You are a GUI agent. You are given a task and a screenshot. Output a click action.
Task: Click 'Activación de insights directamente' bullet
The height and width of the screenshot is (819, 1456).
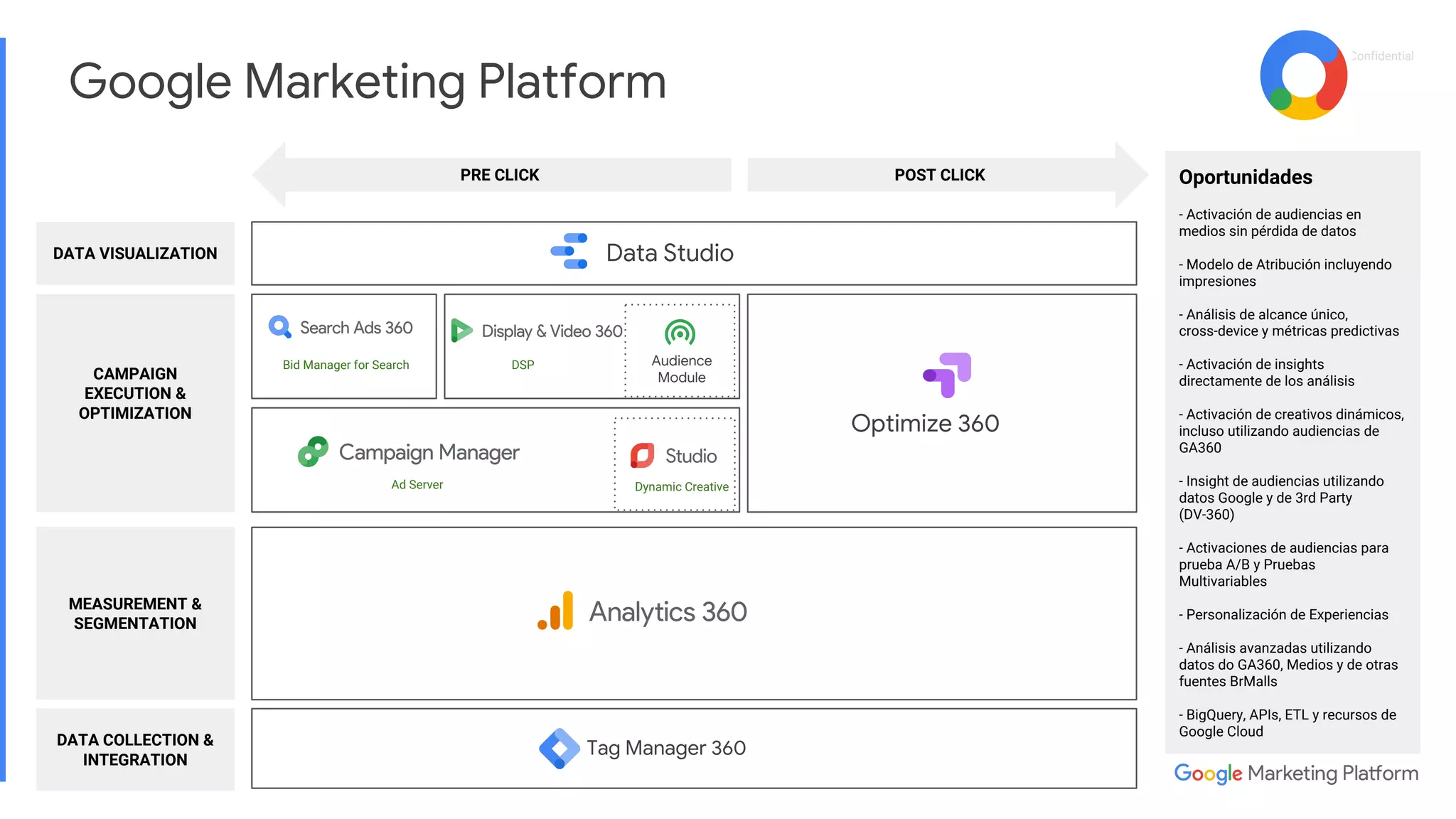[x=1267, y=373]
